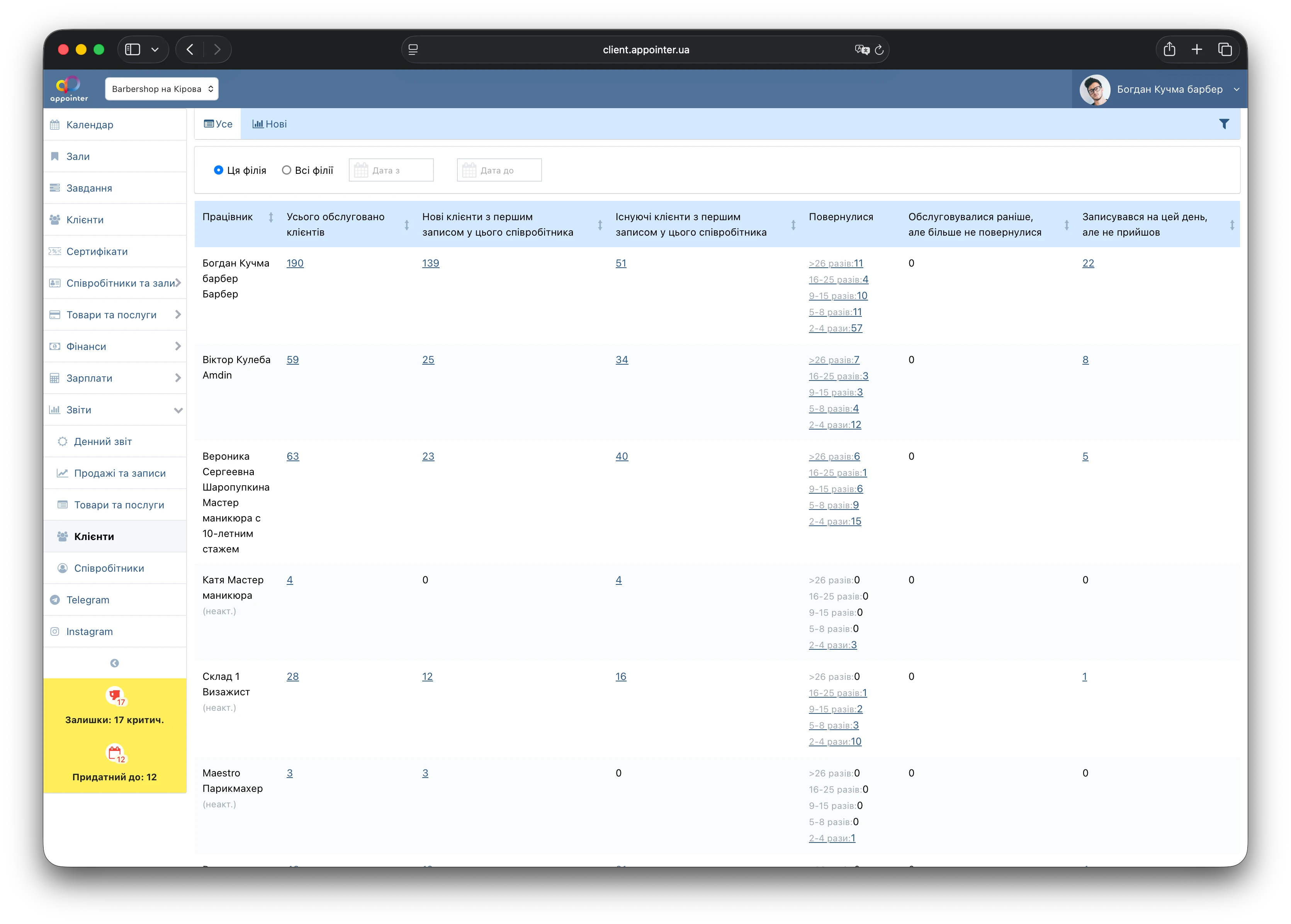Select the Всі філії radio button

coord(287,170)
